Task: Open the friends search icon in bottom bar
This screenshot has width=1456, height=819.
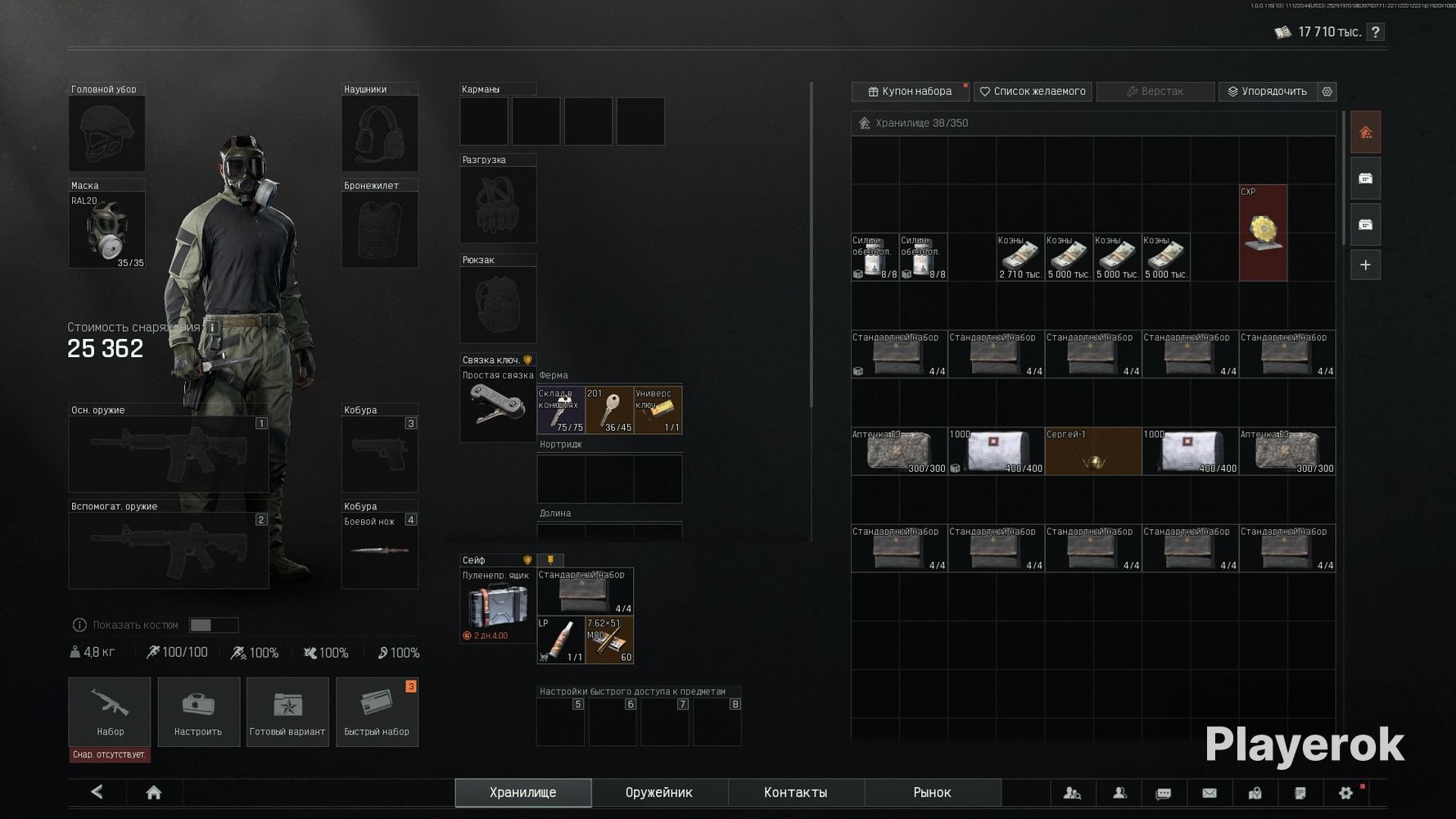Action: point(1072,793)
